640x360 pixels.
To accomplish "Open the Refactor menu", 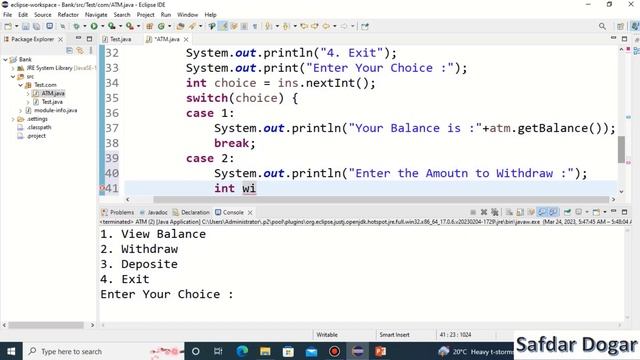I will coord(68,15).
